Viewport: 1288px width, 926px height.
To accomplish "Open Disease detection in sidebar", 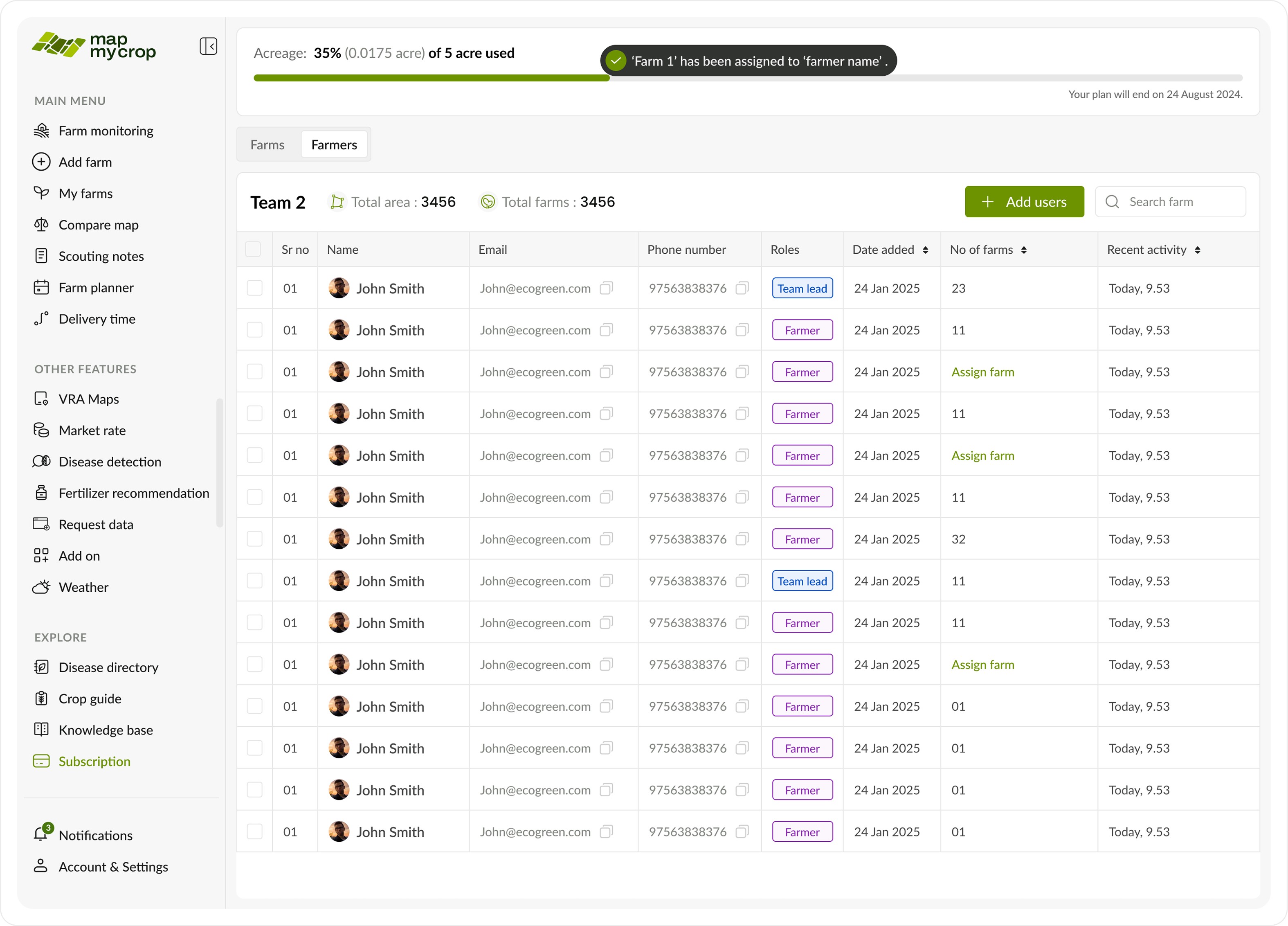I will [x=110, y=461].
